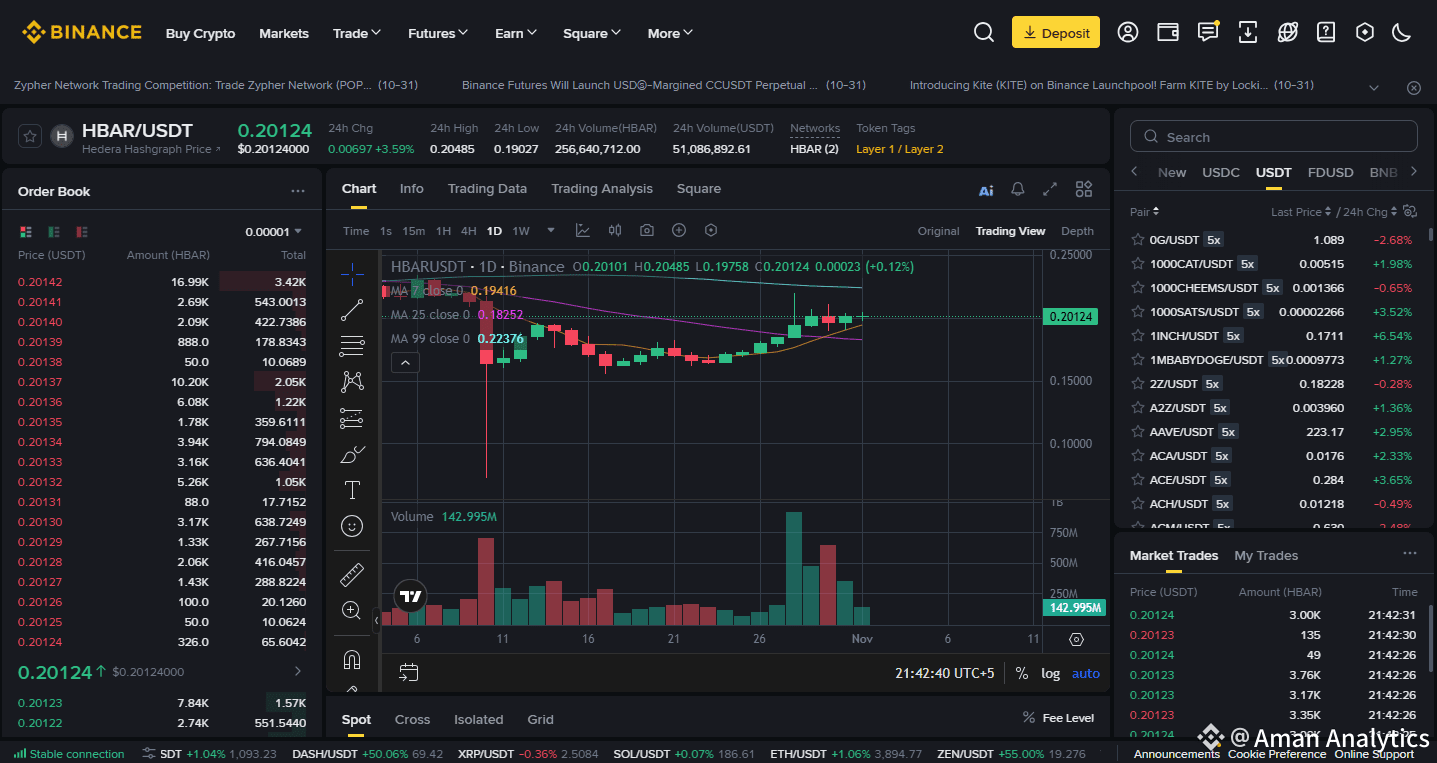Show both bids and asks order book view
1437x763 pixels.
(26, 232)
